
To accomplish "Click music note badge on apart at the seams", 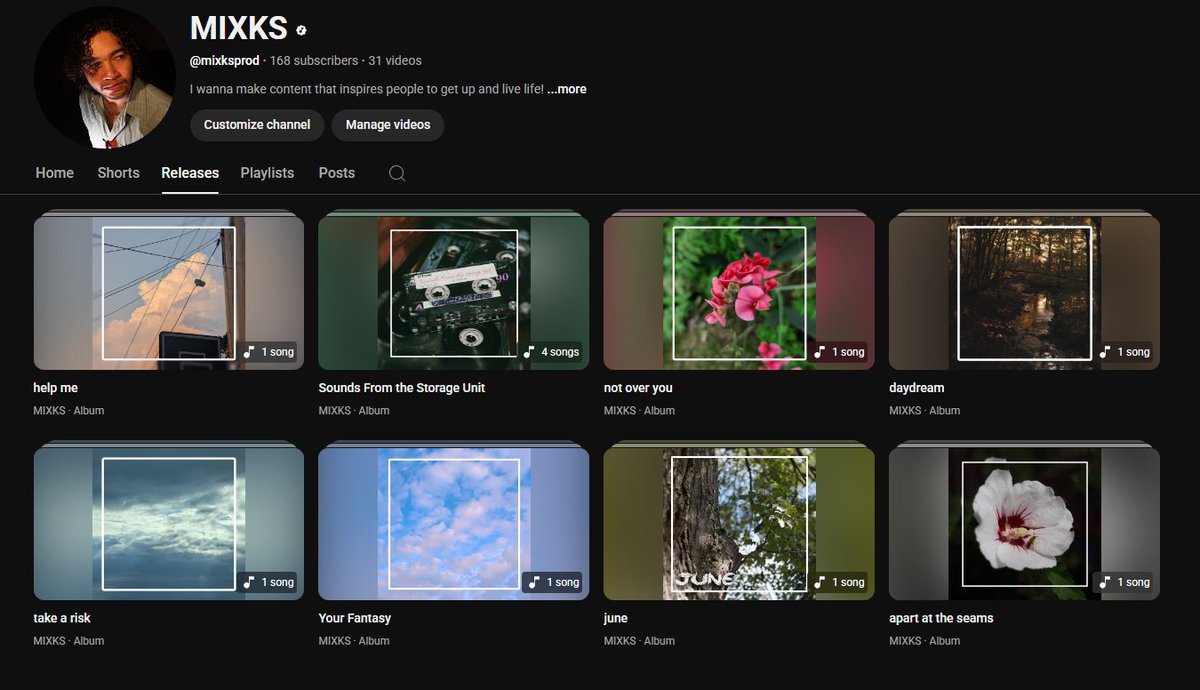I will tap(1124, 582).
